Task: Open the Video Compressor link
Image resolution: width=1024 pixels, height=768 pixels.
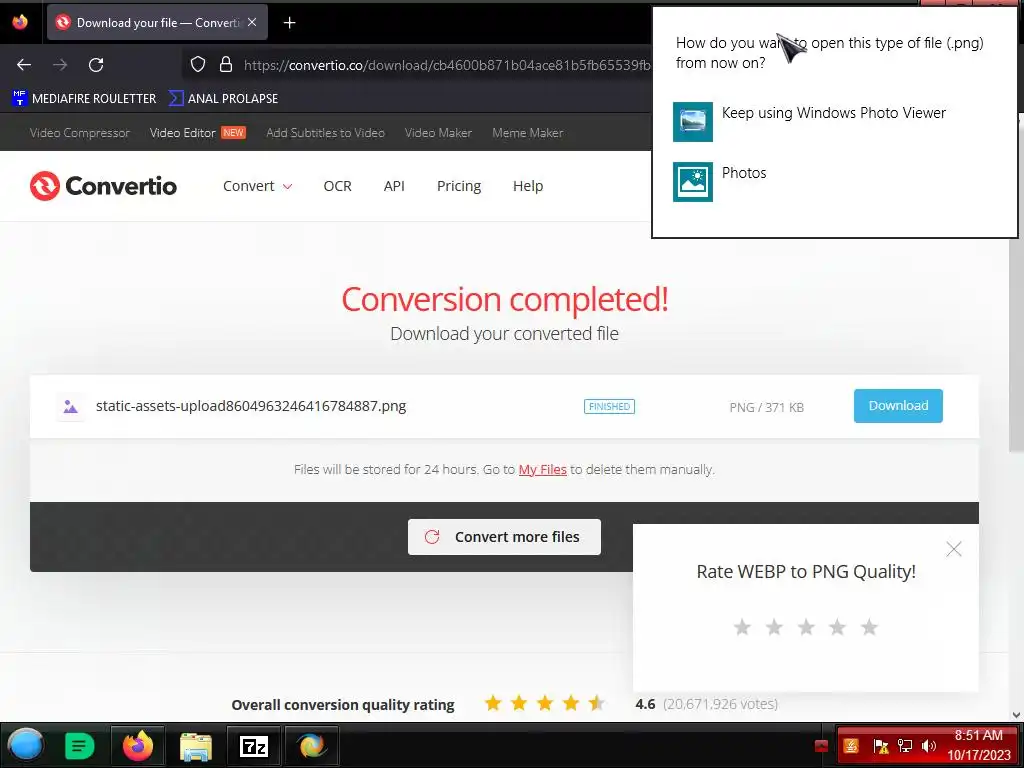Action: coord(80,133)
